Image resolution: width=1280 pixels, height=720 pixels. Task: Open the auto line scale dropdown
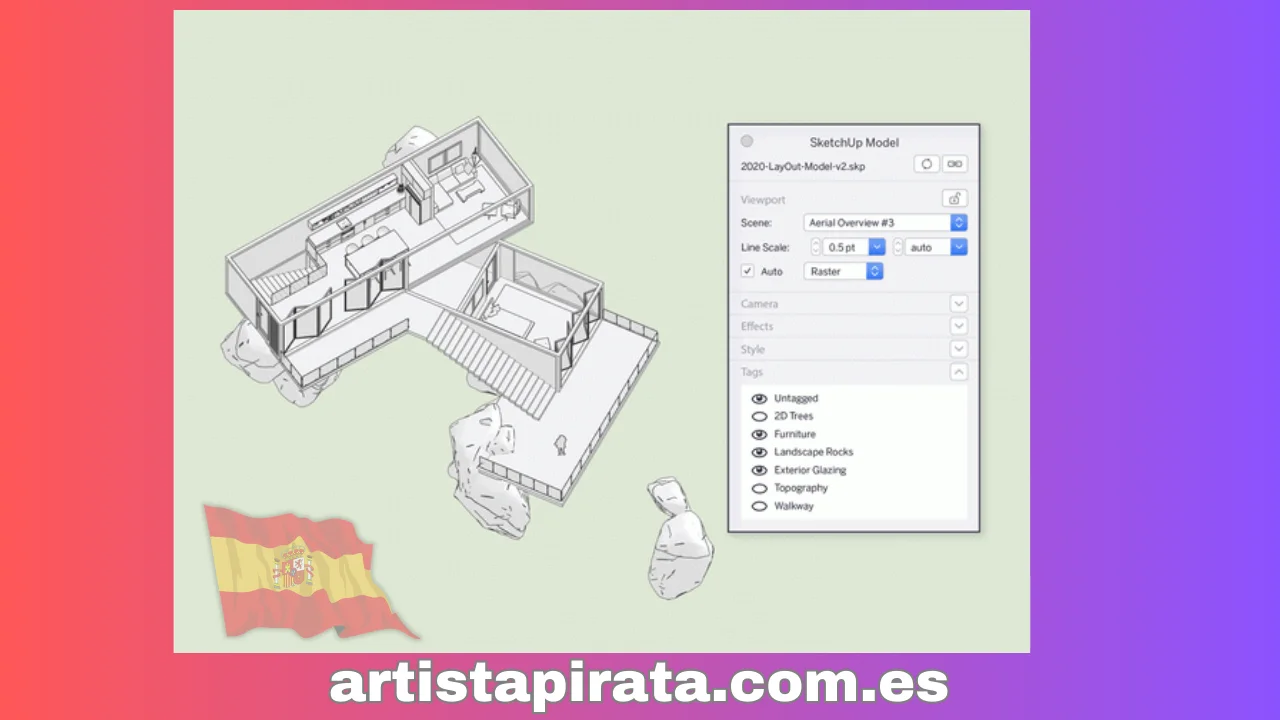tap(958, 247)
